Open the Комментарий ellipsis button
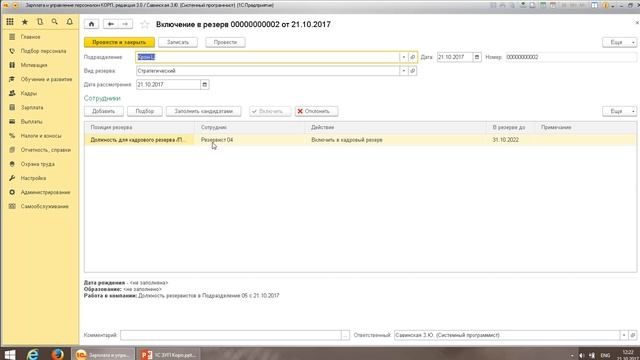Image resolution: width=640 pixels, height=360 pixels. tap(345, 335)
